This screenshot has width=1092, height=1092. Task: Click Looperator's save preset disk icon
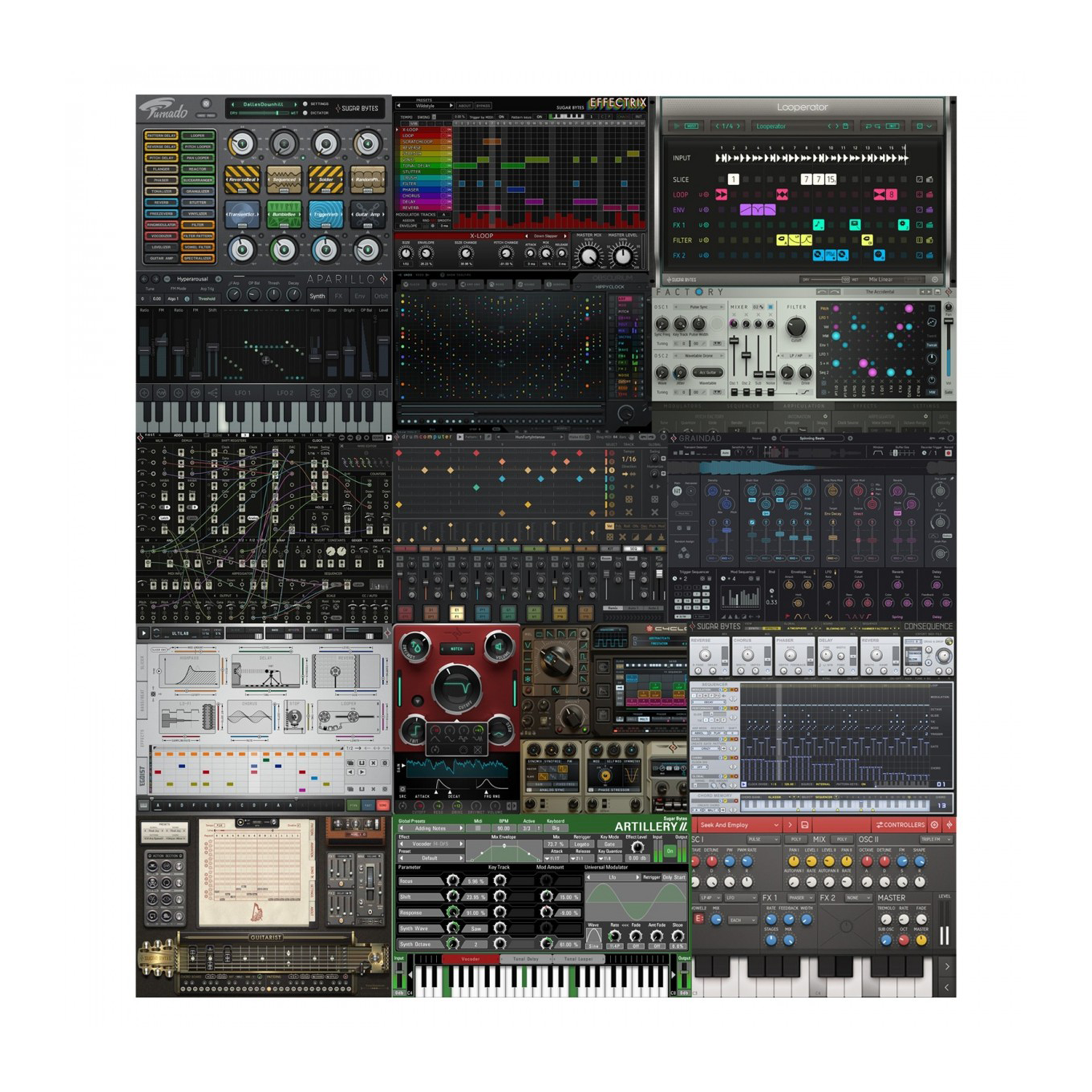[x=845, y=126]
